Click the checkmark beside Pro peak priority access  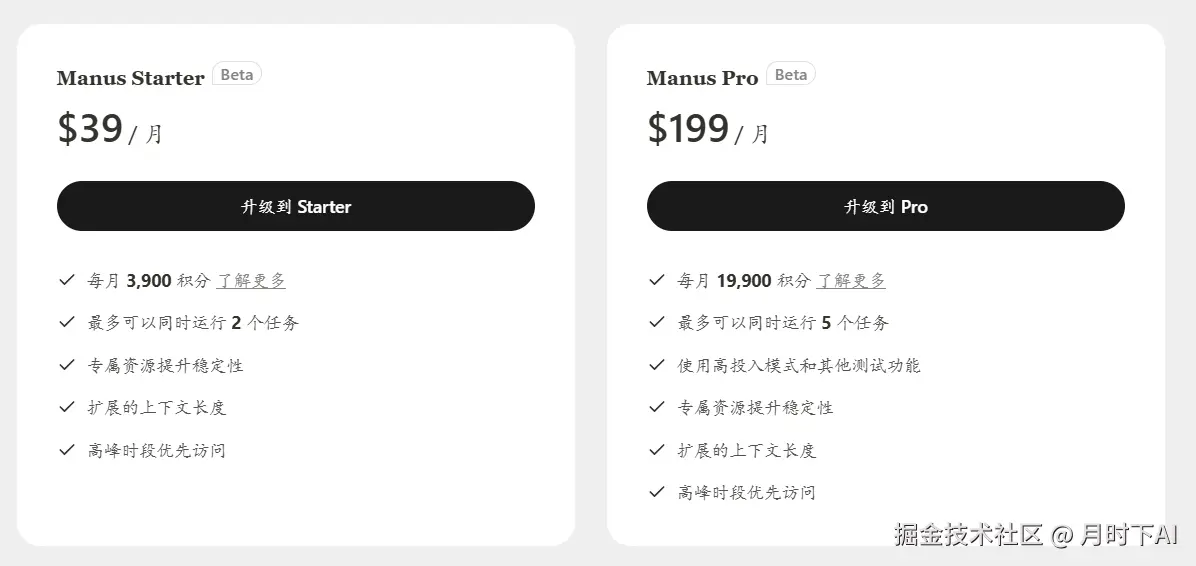click(657, 492)
